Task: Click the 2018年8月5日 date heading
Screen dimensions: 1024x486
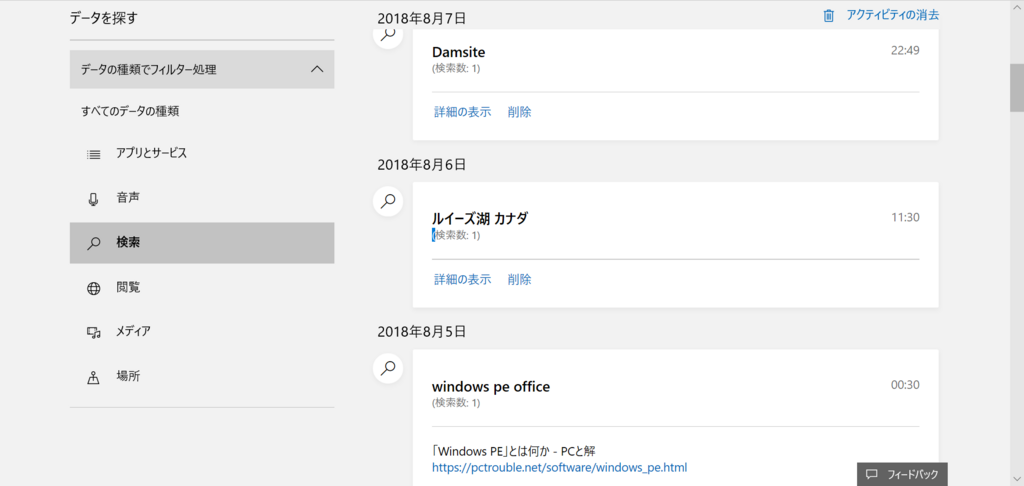Action: (422, 332)
